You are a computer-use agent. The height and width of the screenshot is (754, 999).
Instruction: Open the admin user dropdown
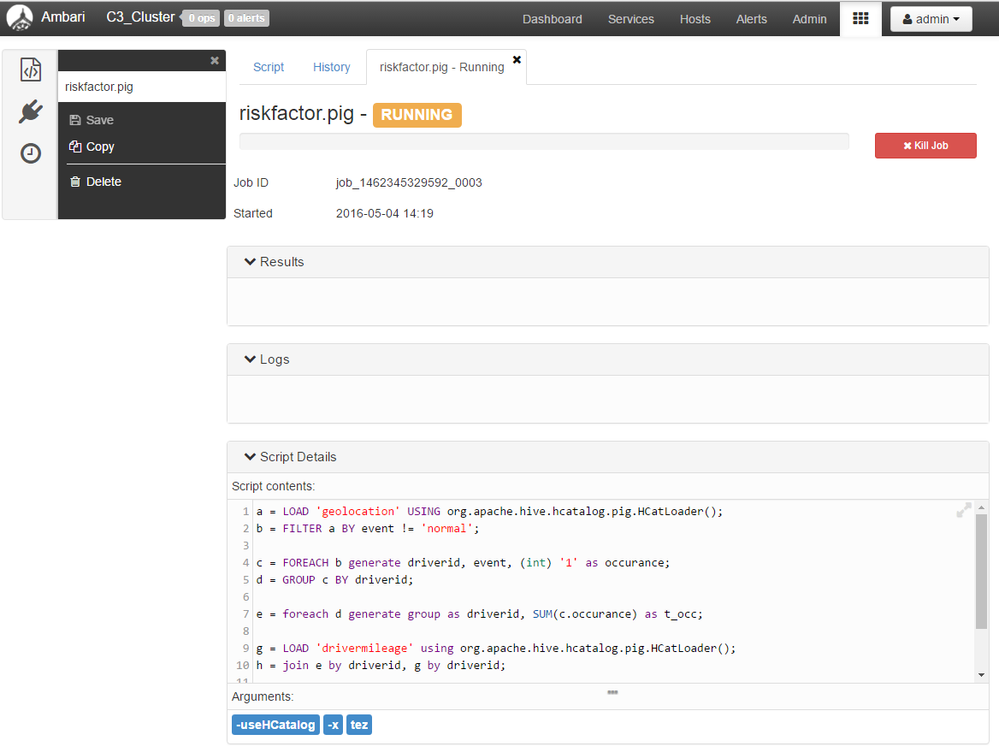click(930, 19)
